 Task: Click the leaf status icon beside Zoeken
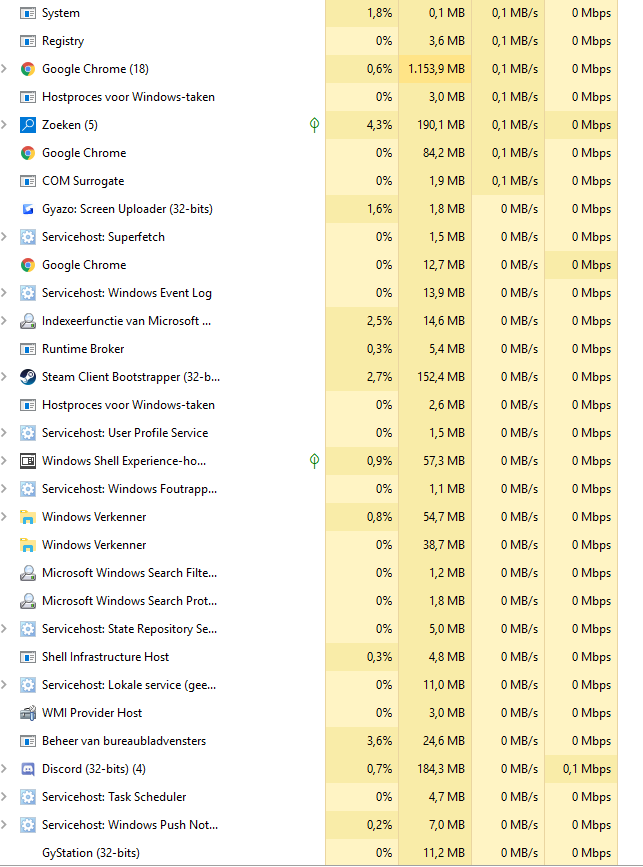(x=315, y=125)
